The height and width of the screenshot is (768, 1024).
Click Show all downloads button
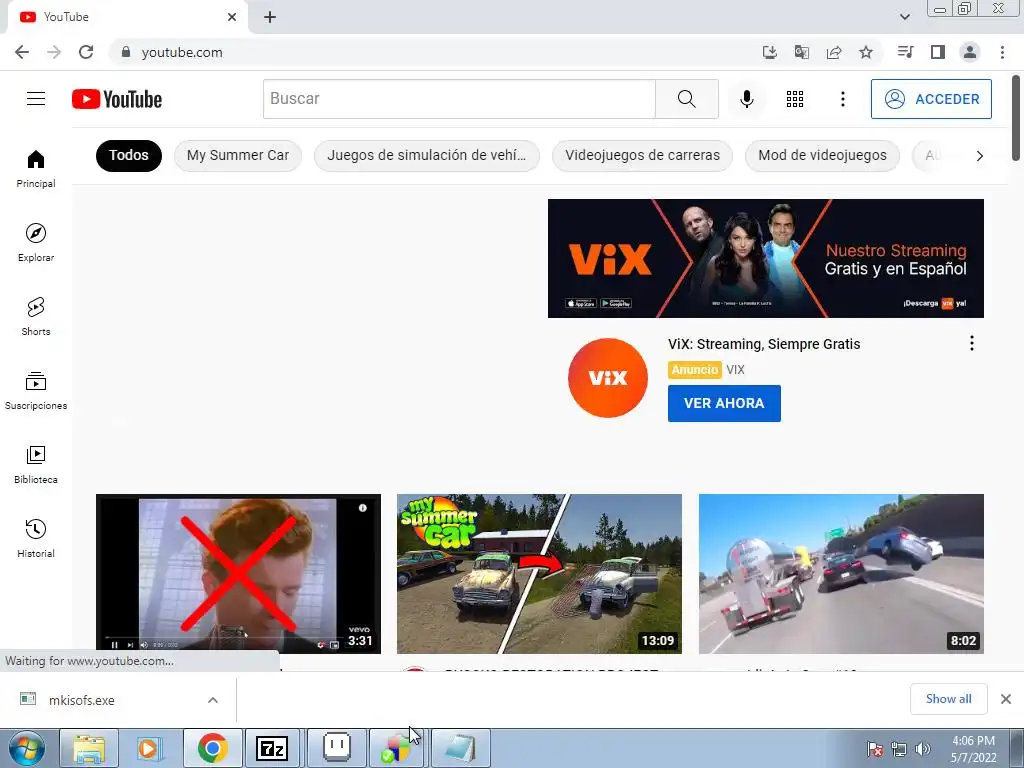point(948,699)
